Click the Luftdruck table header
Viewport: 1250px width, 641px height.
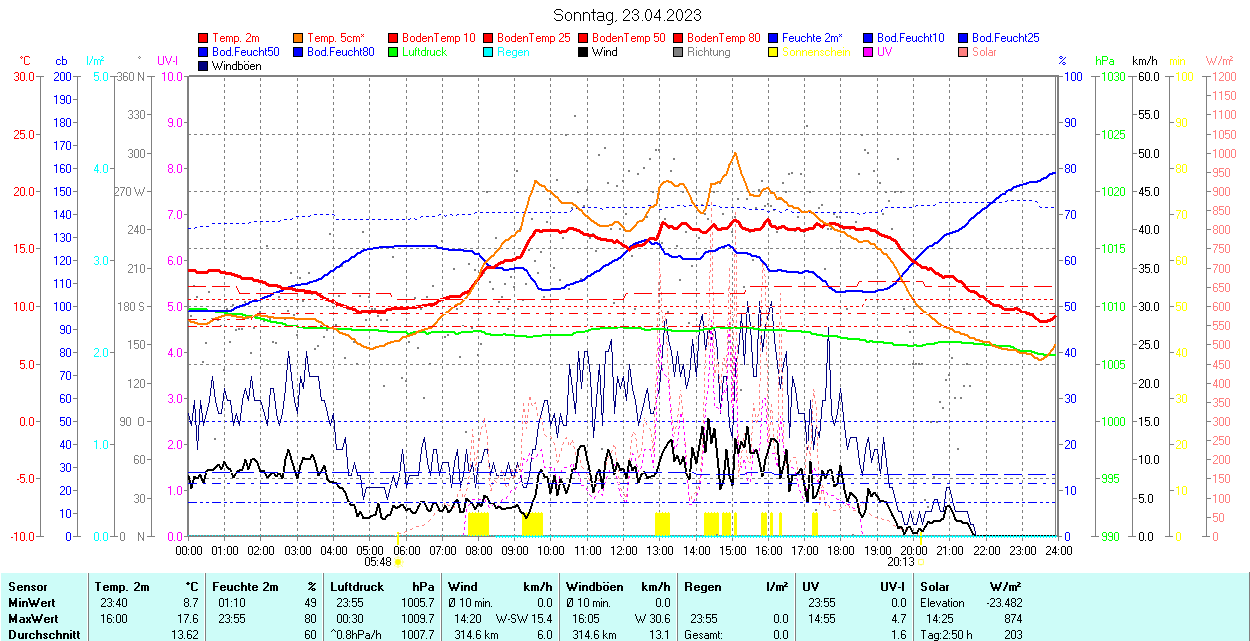pyautogui.click(x=359, y=587)
